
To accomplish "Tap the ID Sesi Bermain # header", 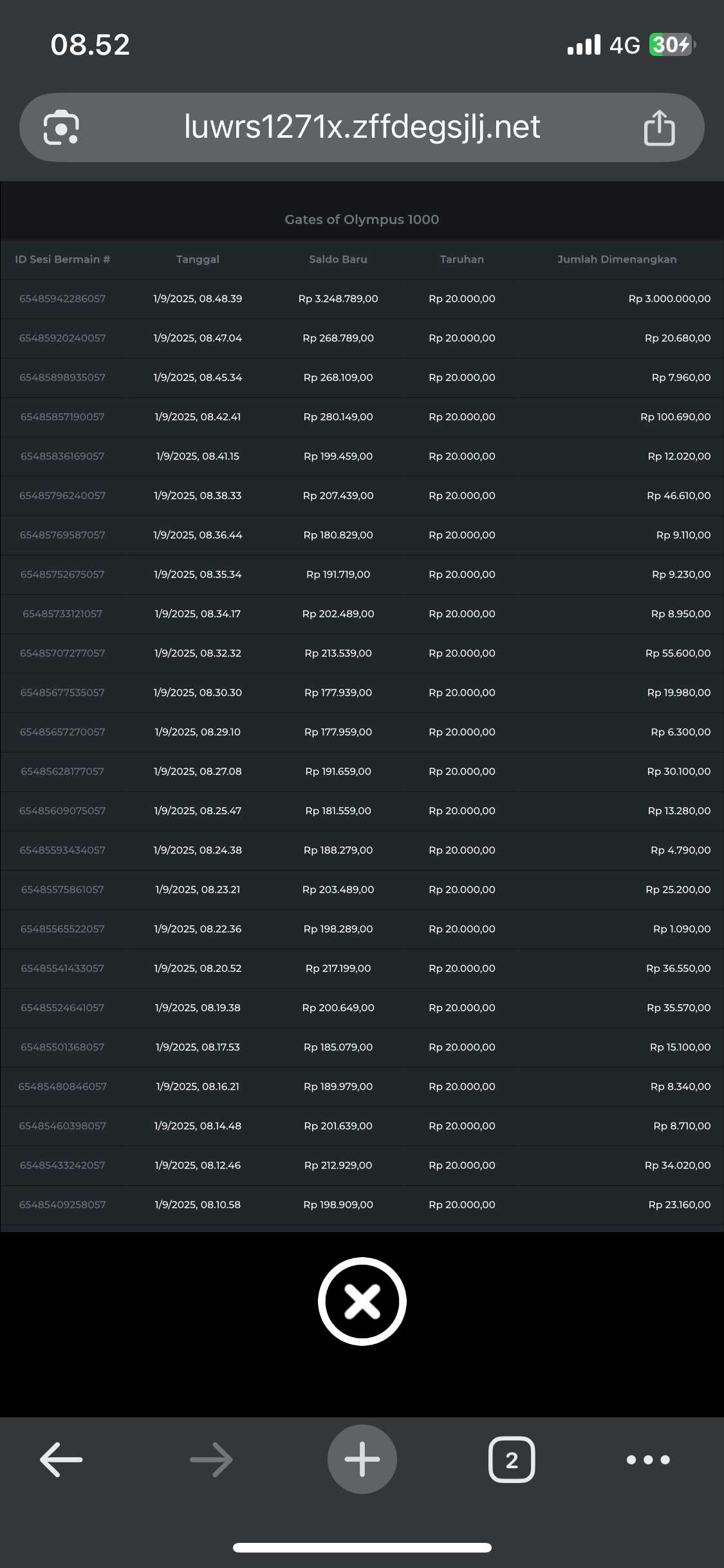I will click(62, 259).
